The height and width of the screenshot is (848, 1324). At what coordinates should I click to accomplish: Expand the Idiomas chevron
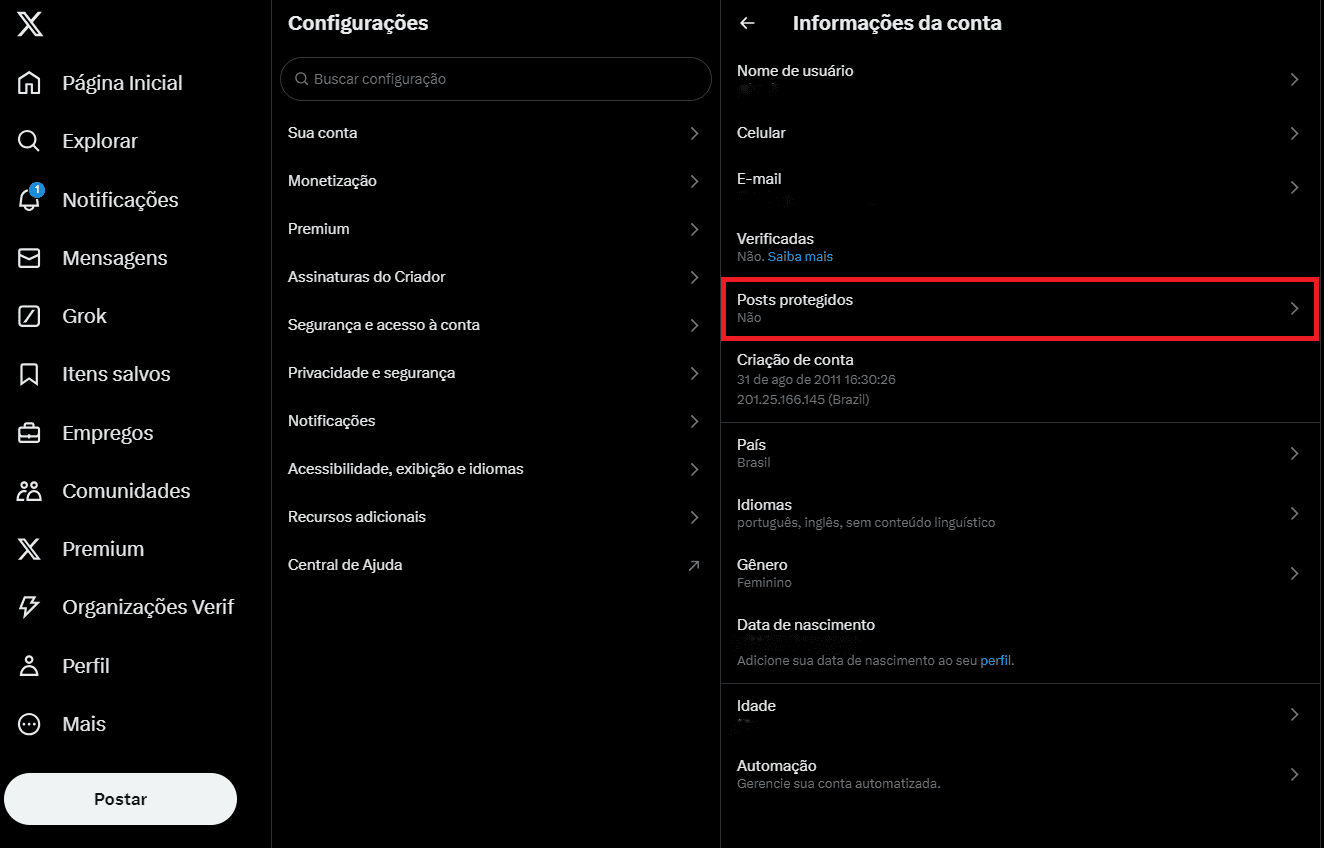coord(1294,513)
